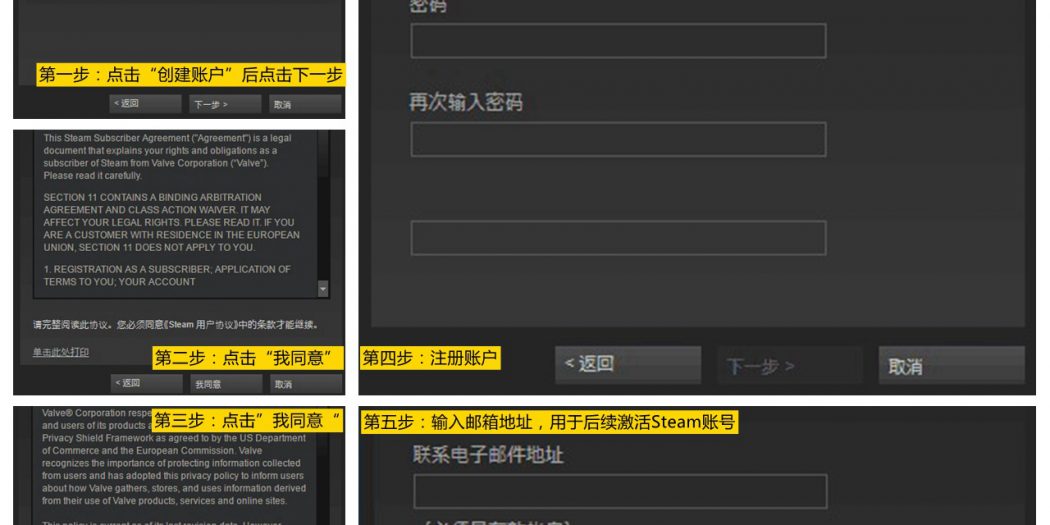Click < 返回 button left of small 下一步

(x=145, y=104)
